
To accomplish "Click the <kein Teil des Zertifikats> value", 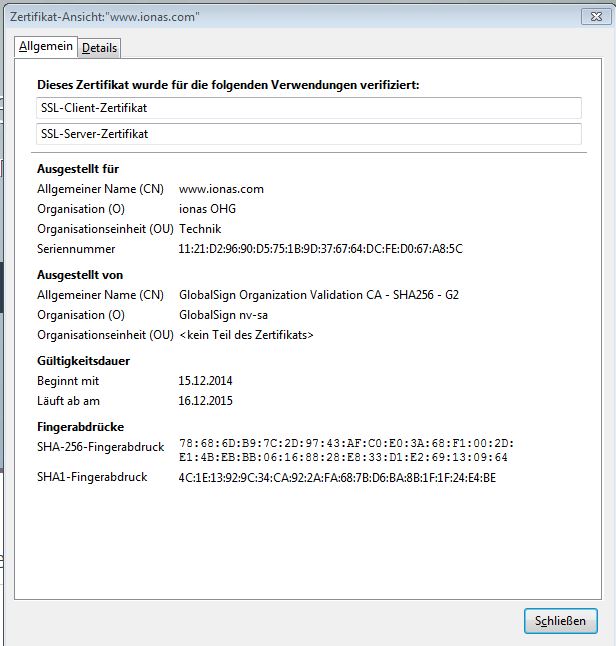I will click(246, 335).
